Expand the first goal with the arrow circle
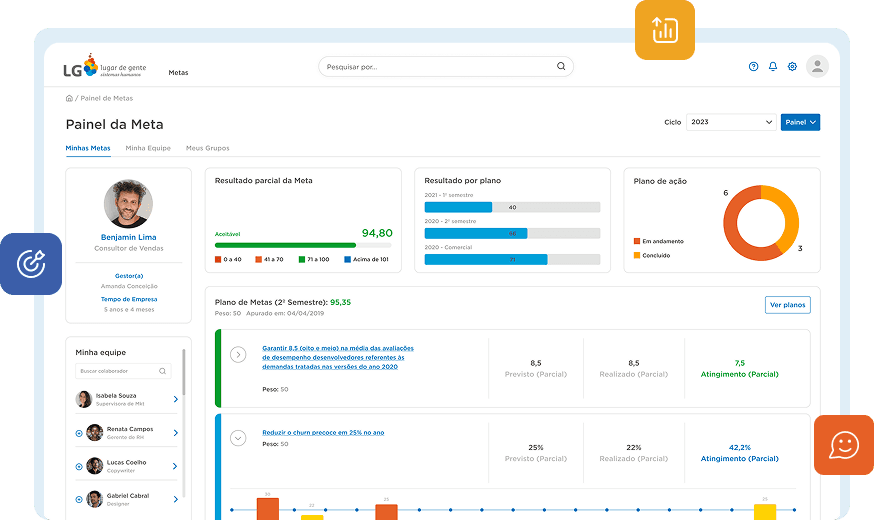The height and width of the screenshot is (520, 874). coord(238,354)
